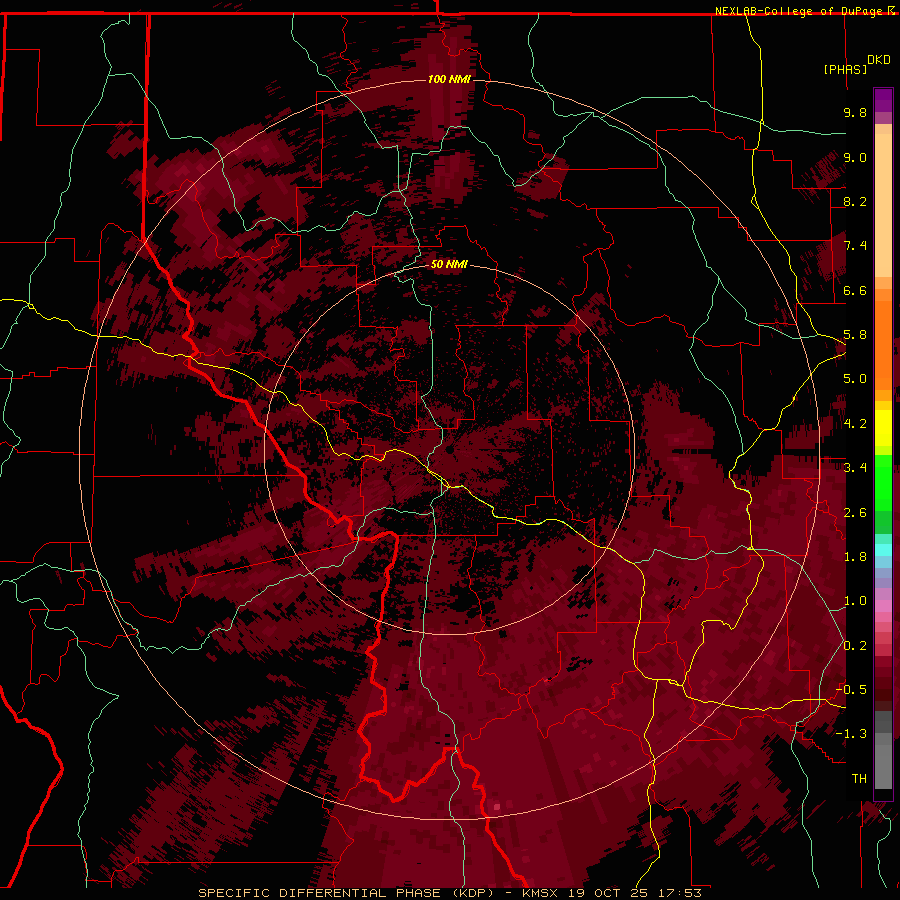Pick the bright green color bar band
Viewport: 900px width, 900px height.
pyautogui.click(x=883, y=482)
